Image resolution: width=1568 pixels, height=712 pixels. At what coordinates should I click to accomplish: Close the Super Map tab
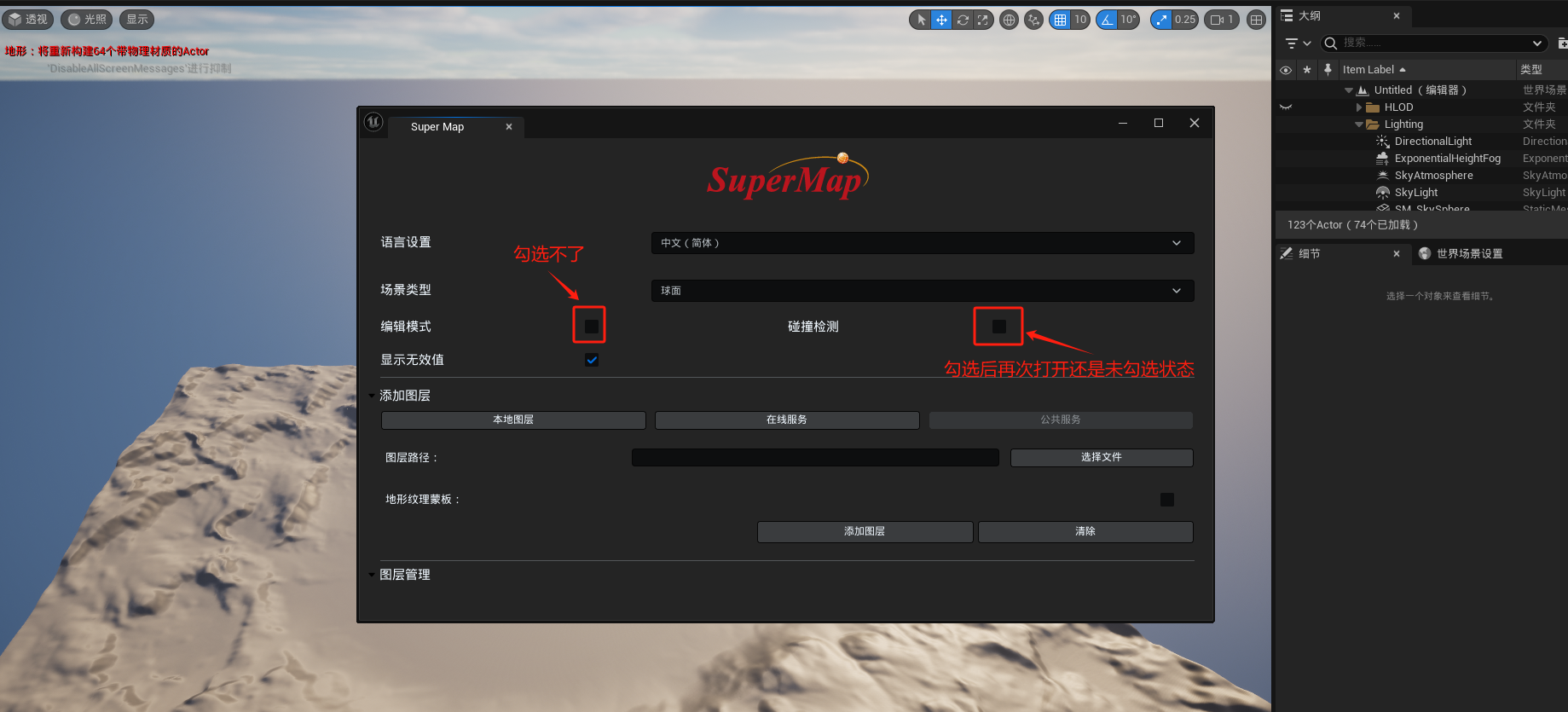point(509,127)
